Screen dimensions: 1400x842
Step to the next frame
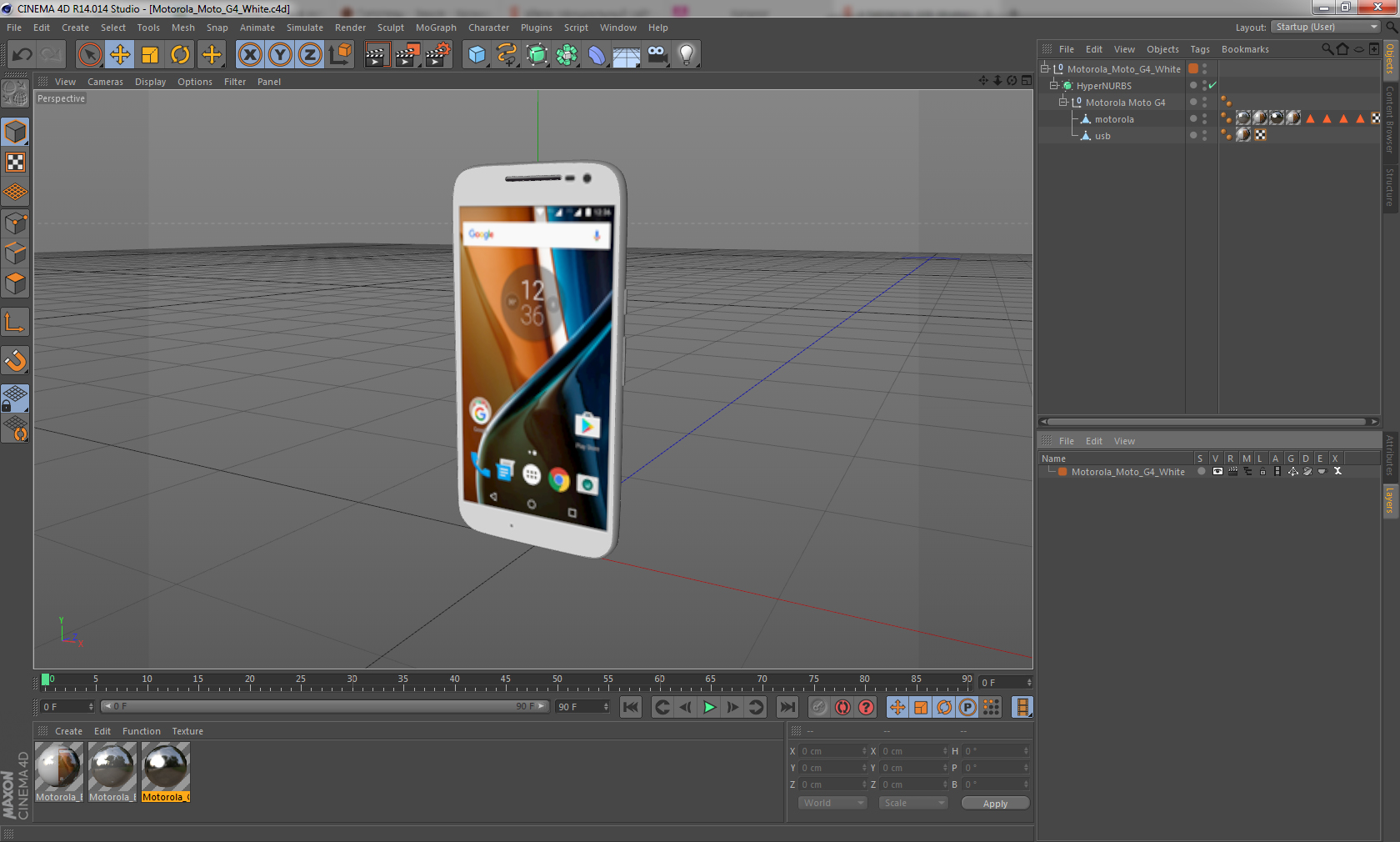point(732,707)
